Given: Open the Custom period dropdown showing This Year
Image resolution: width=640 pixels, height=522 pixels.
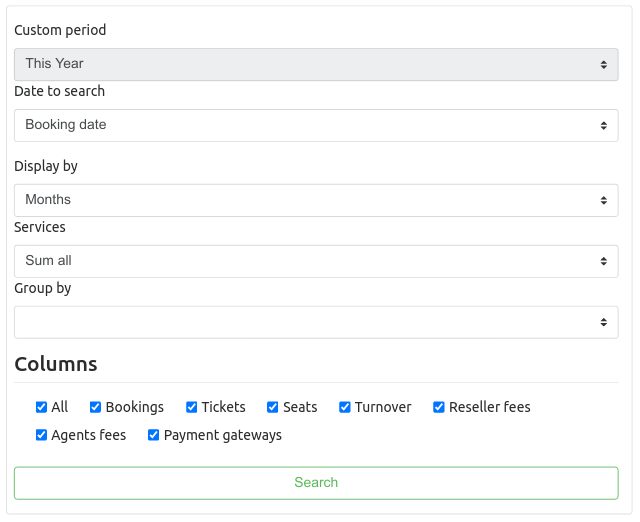Looking at the screenshot, I should tap(316, 64).
